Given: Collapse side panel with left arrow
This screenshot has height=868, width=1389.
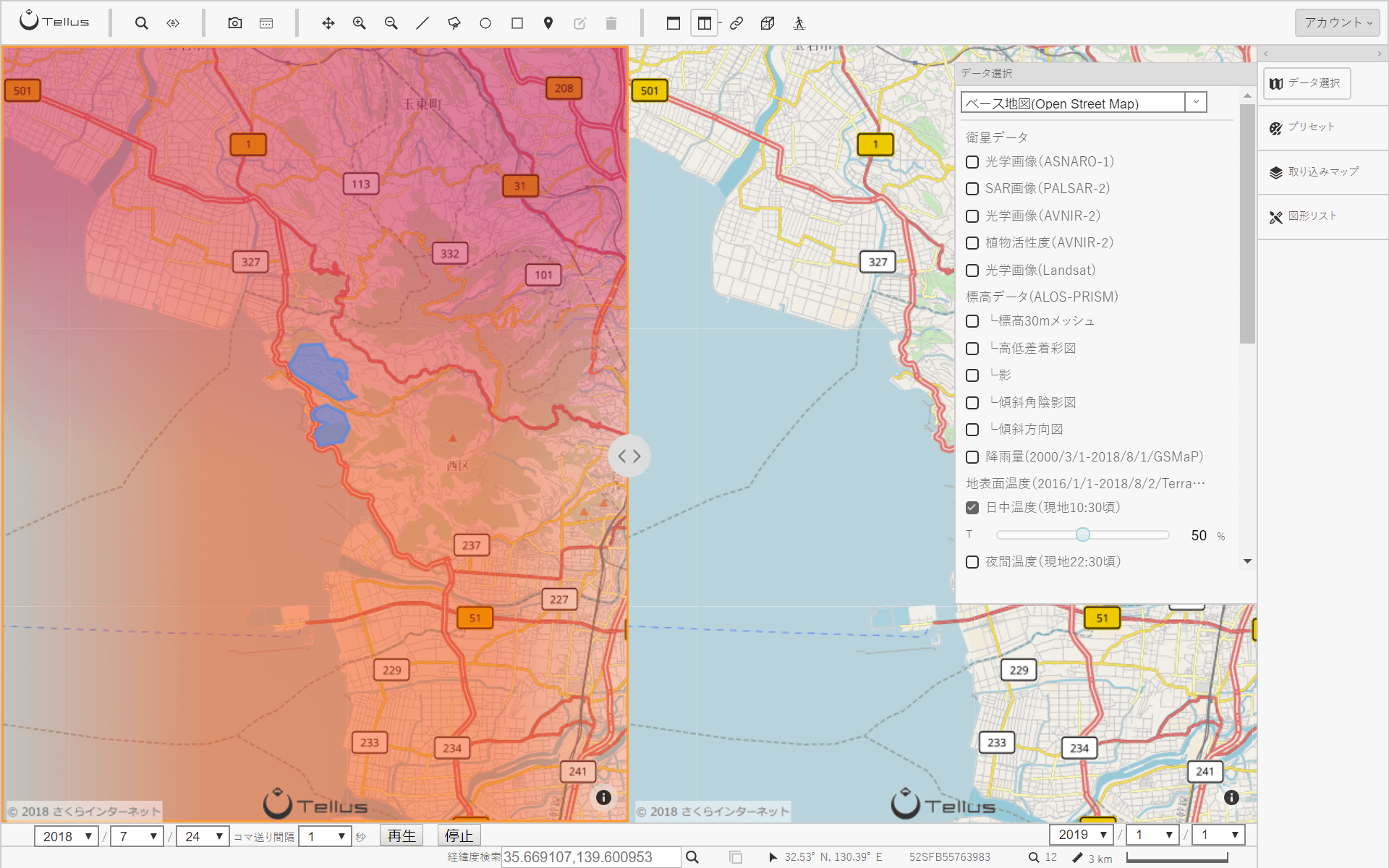Looking at the screenshot, I should (x=1266, y=54).
